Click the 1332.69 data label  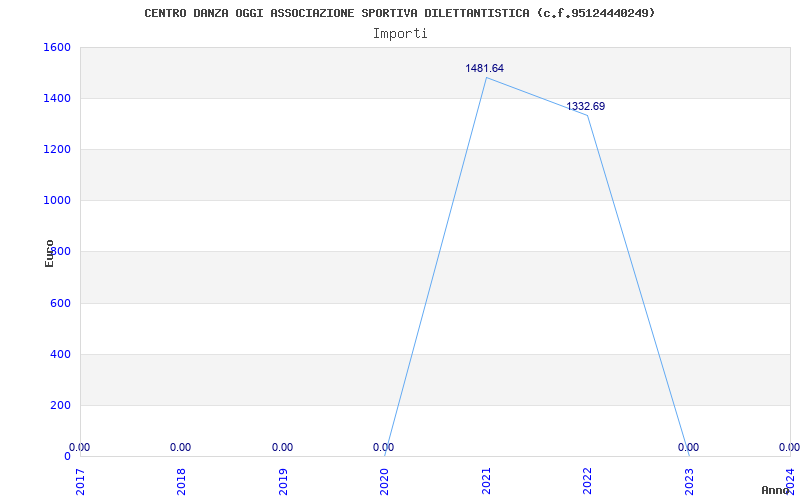click(585, 107)
